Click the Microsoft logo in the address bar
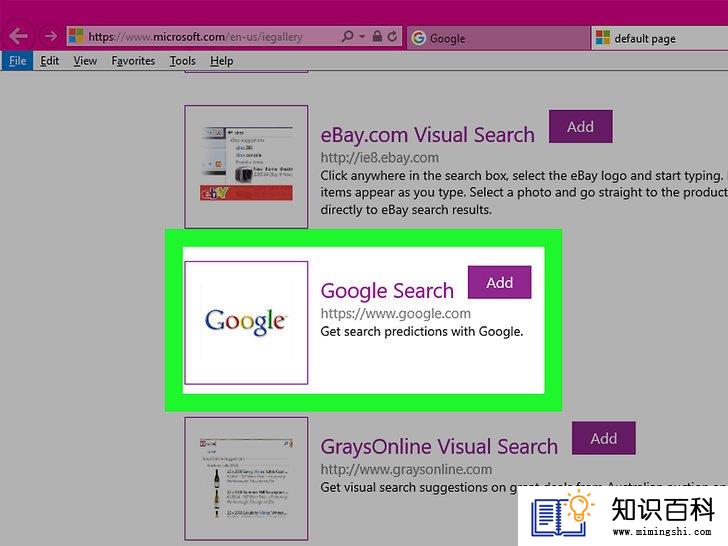 pyautogui.click(x=76, y=36)
